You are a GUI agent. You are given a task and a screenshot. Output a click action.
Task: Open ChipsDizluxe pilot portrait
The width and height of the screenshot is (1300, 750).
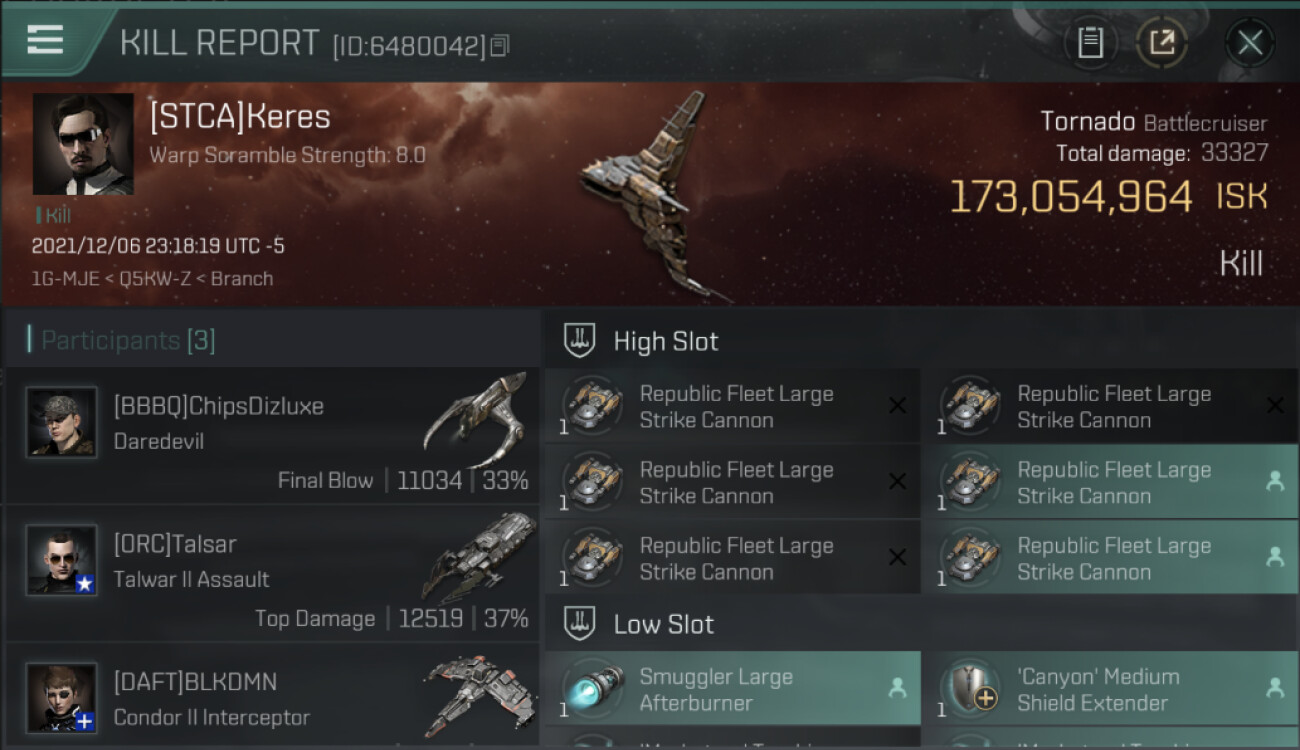click(62, 422)
